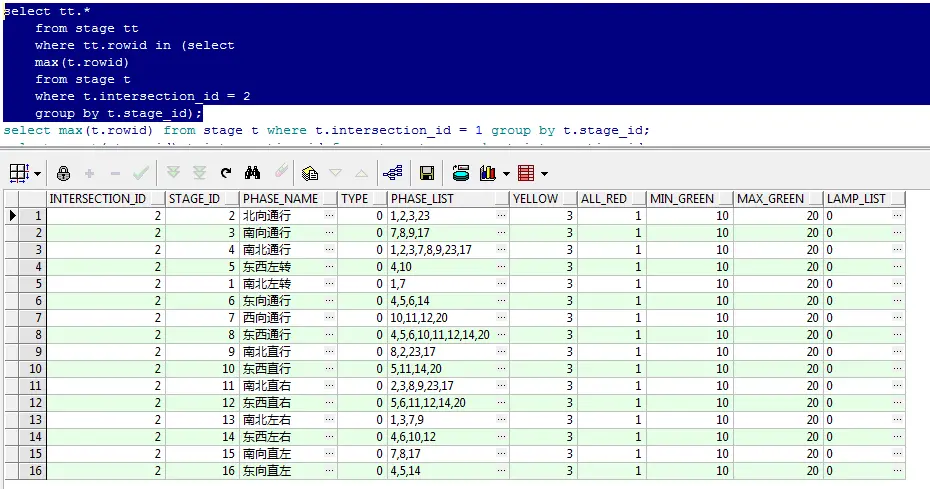Click the export query results icon
Viewport: 930px width, 489px height.
click(x=461, y=173)
